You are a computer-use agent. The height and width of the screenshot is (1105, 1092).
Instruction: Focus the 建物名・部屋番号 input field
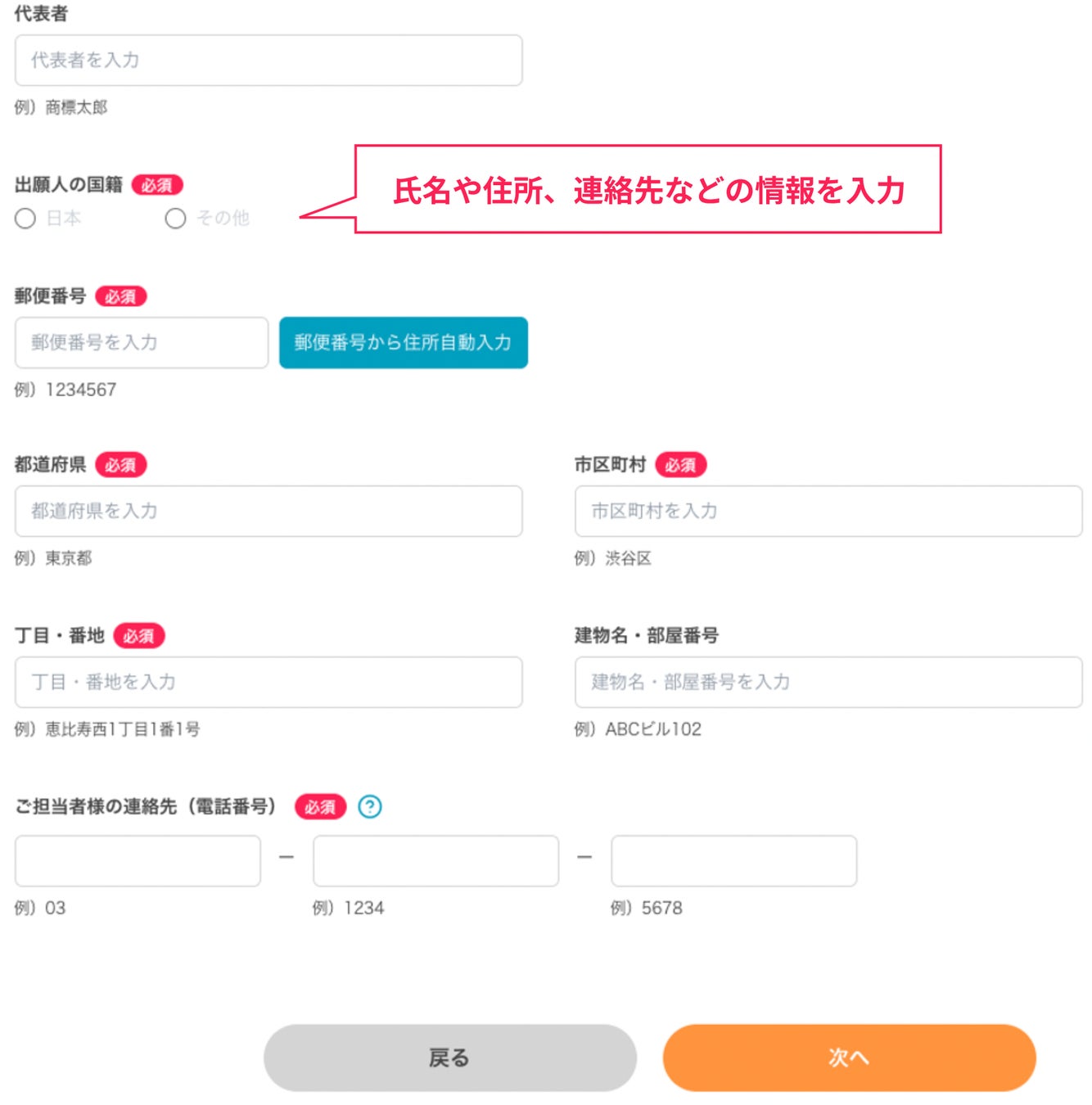coord(828,682)
